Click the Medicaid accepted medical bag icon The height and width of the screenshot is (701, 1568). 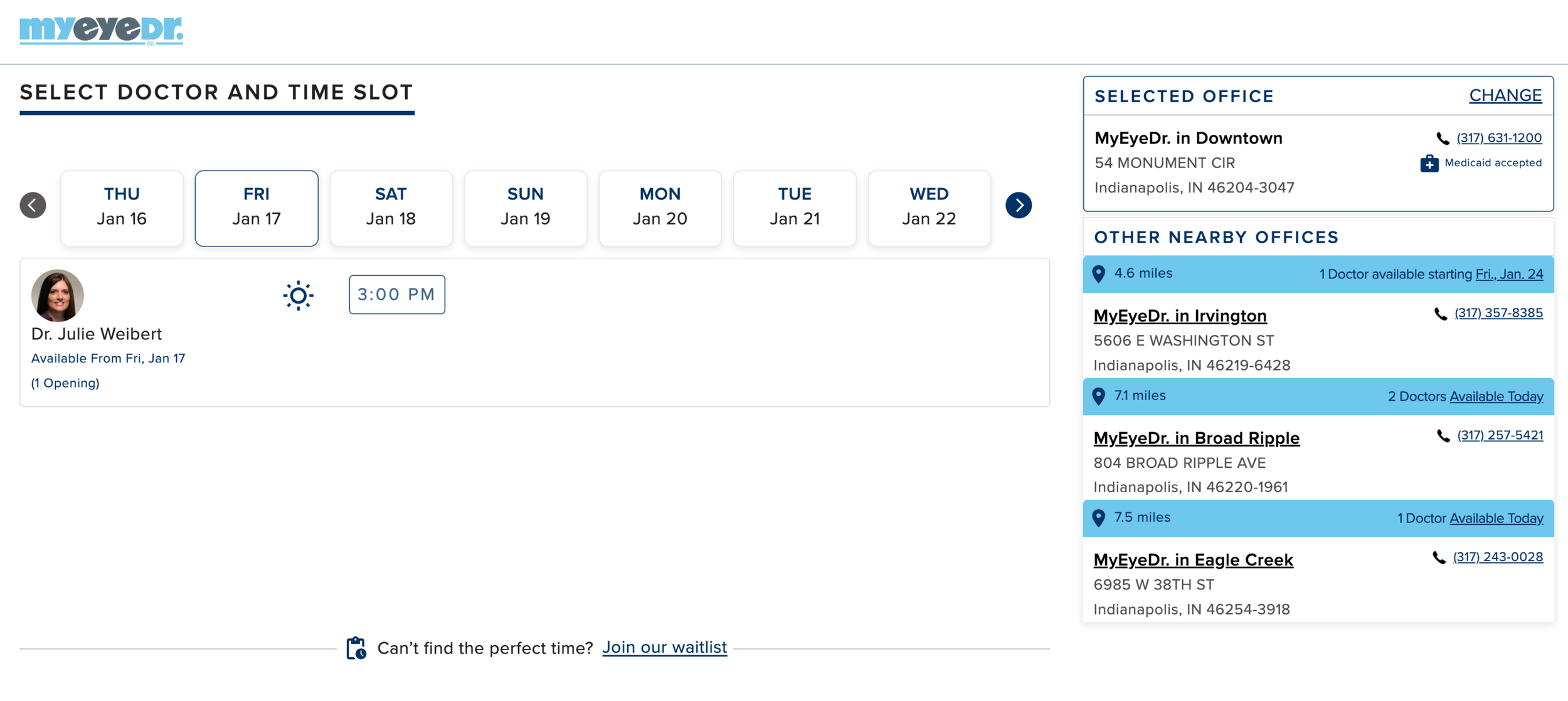pyautogui.click(x=1429, y=163)
